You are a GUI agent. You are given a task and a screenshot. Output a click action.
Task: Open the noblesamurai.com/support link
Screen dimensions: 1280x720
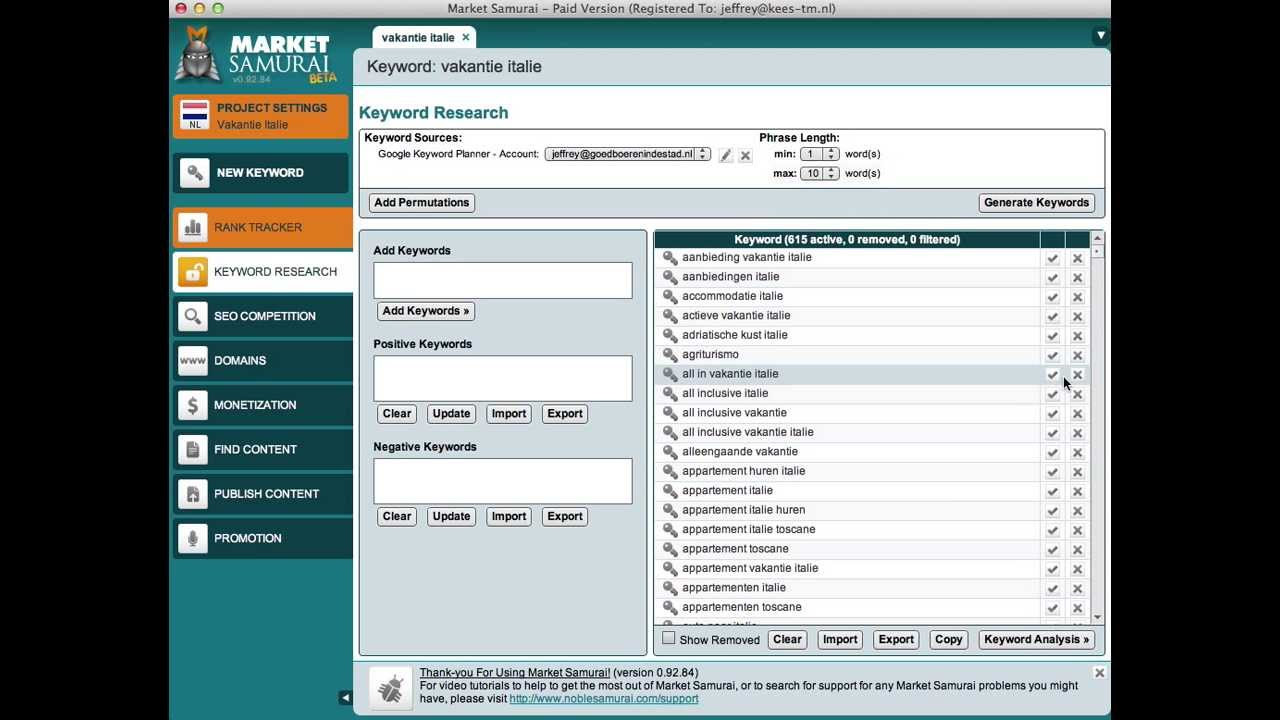tap(604, 699)
